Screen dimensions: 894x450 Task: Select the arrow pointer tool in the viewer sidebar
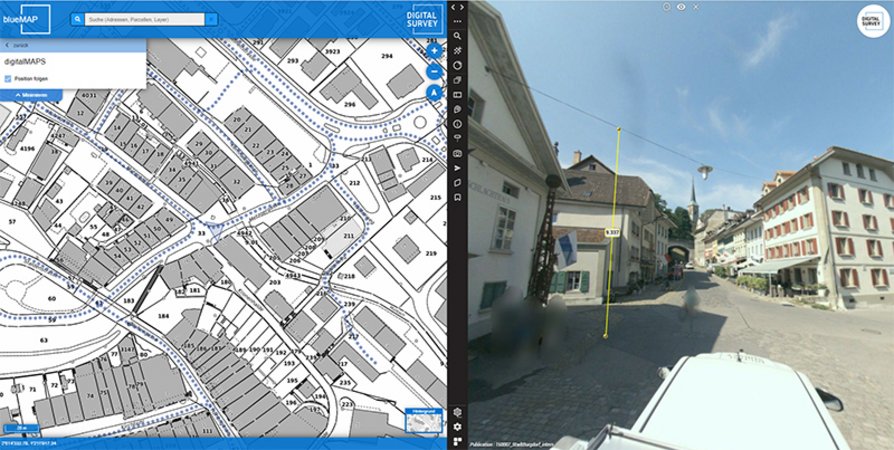[x=457, y=168]
